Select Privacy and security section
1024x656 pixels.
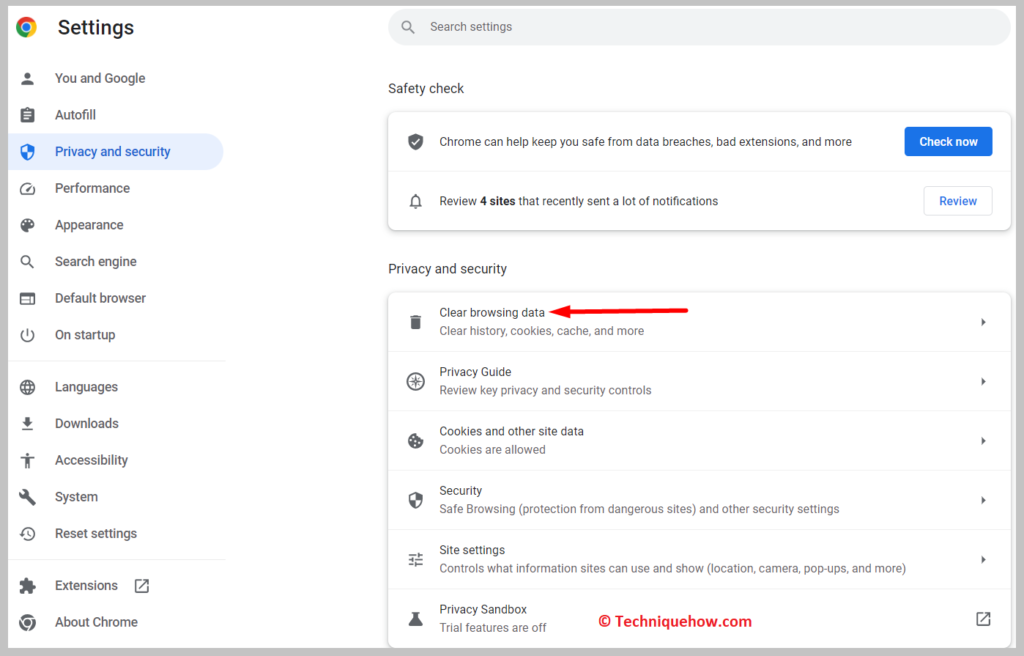point(116,152)
